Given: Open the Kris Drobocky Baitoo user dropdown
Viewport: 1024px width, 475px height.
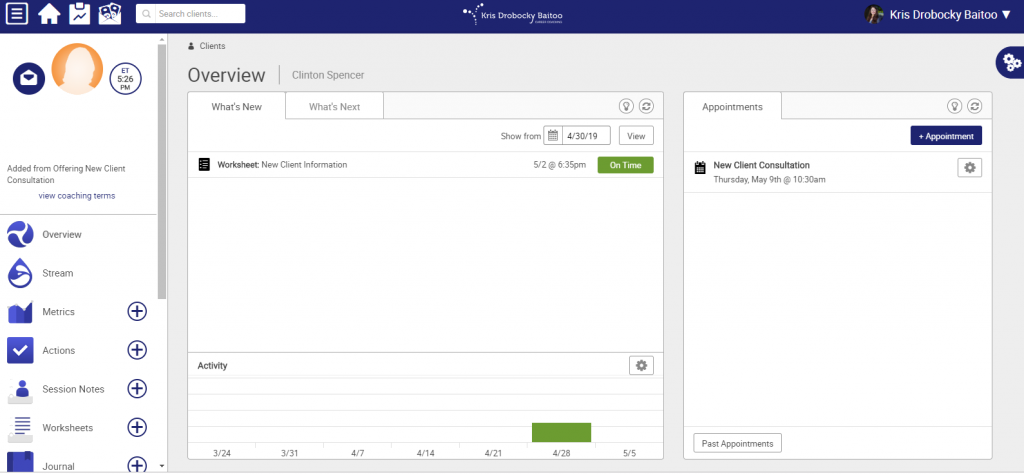Looking at the screenshot, I should (x=950, y=14).
